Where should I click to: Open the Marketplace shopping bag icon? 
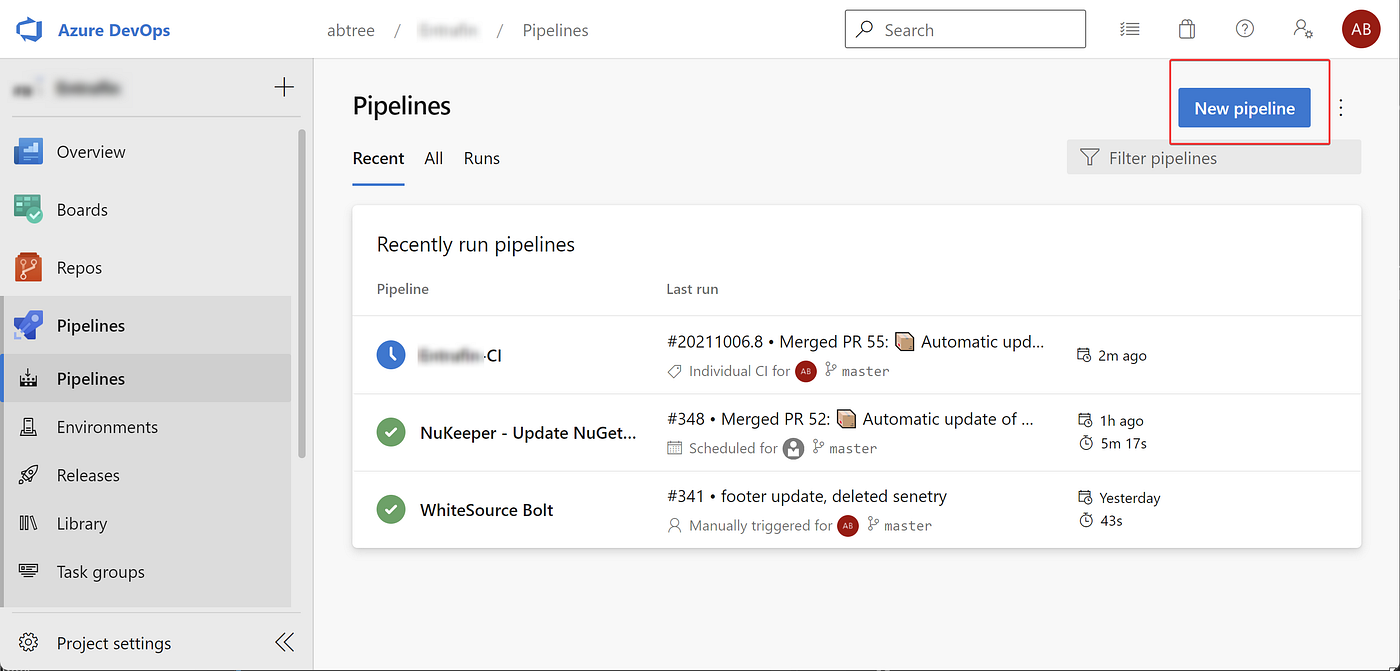1187,29
